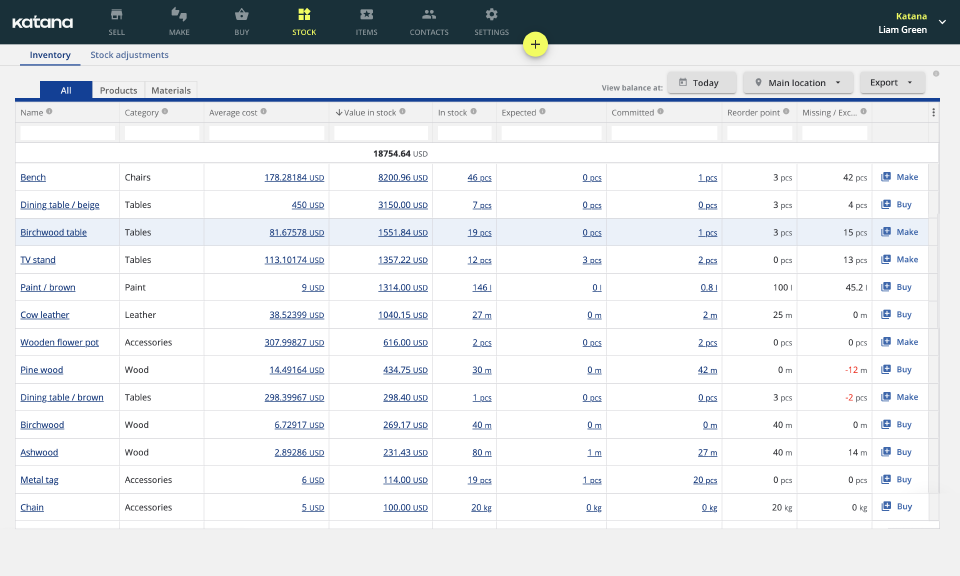Select the Contacts icon

pos(428,15)
